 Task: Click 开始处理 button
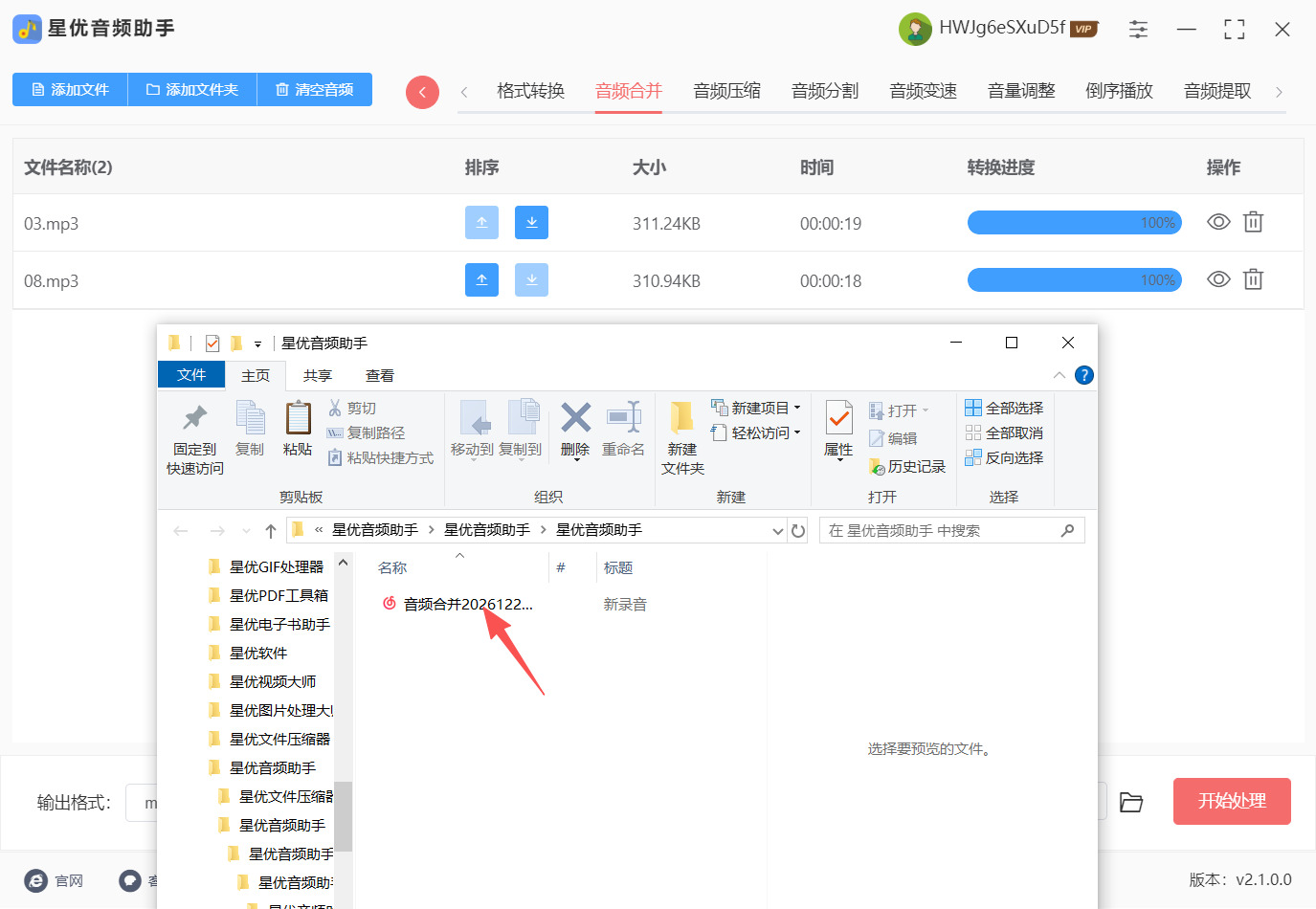click(x=1232, y=802)
